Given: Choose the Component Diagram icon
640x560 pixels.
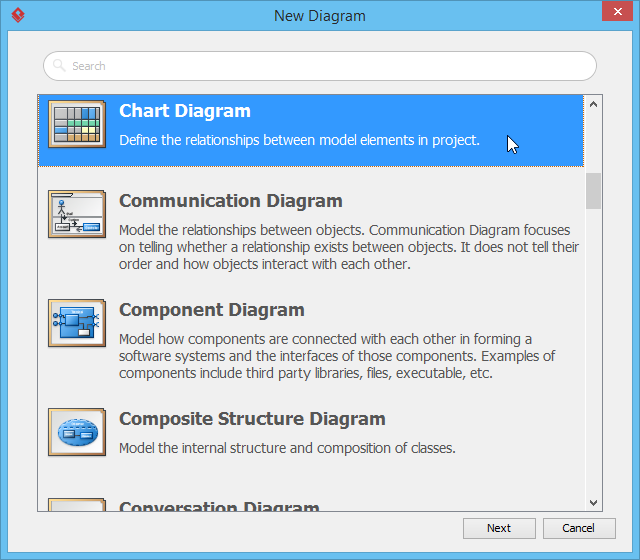Looking at the screenshot, I should point(77,323).
